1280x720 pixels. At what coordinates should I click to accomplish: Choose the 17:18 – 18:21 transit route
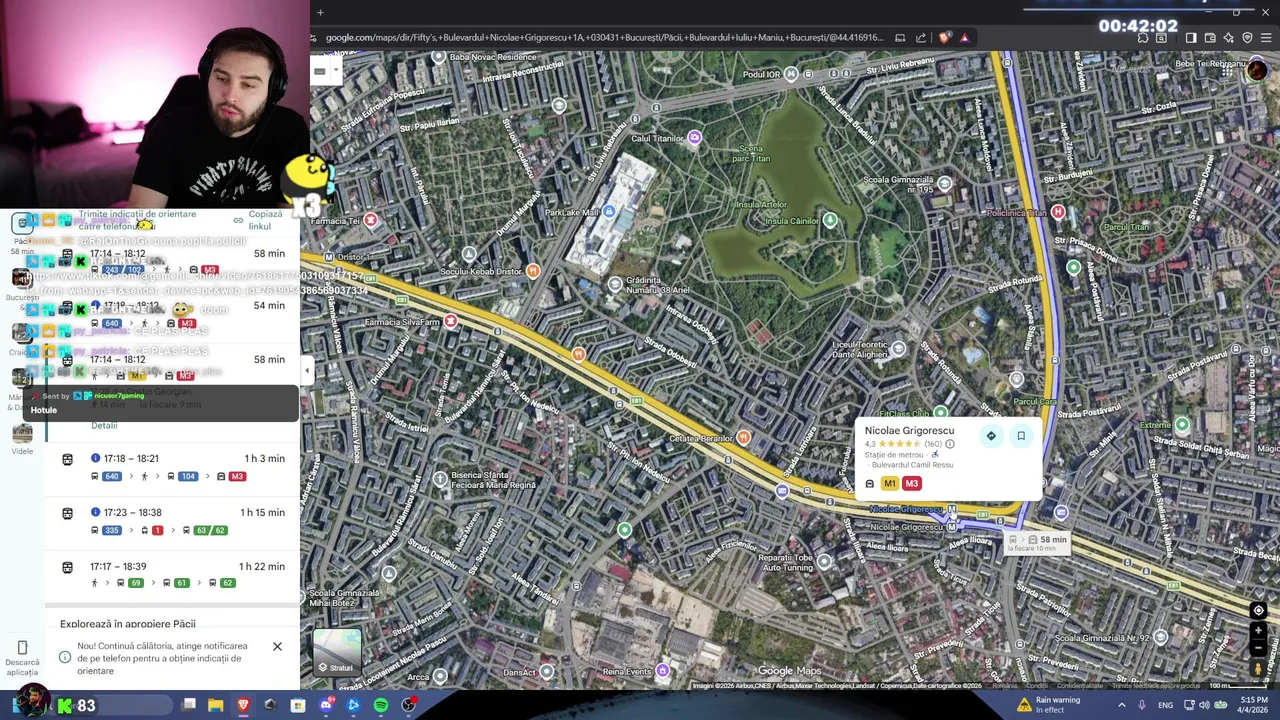(172, 467)
